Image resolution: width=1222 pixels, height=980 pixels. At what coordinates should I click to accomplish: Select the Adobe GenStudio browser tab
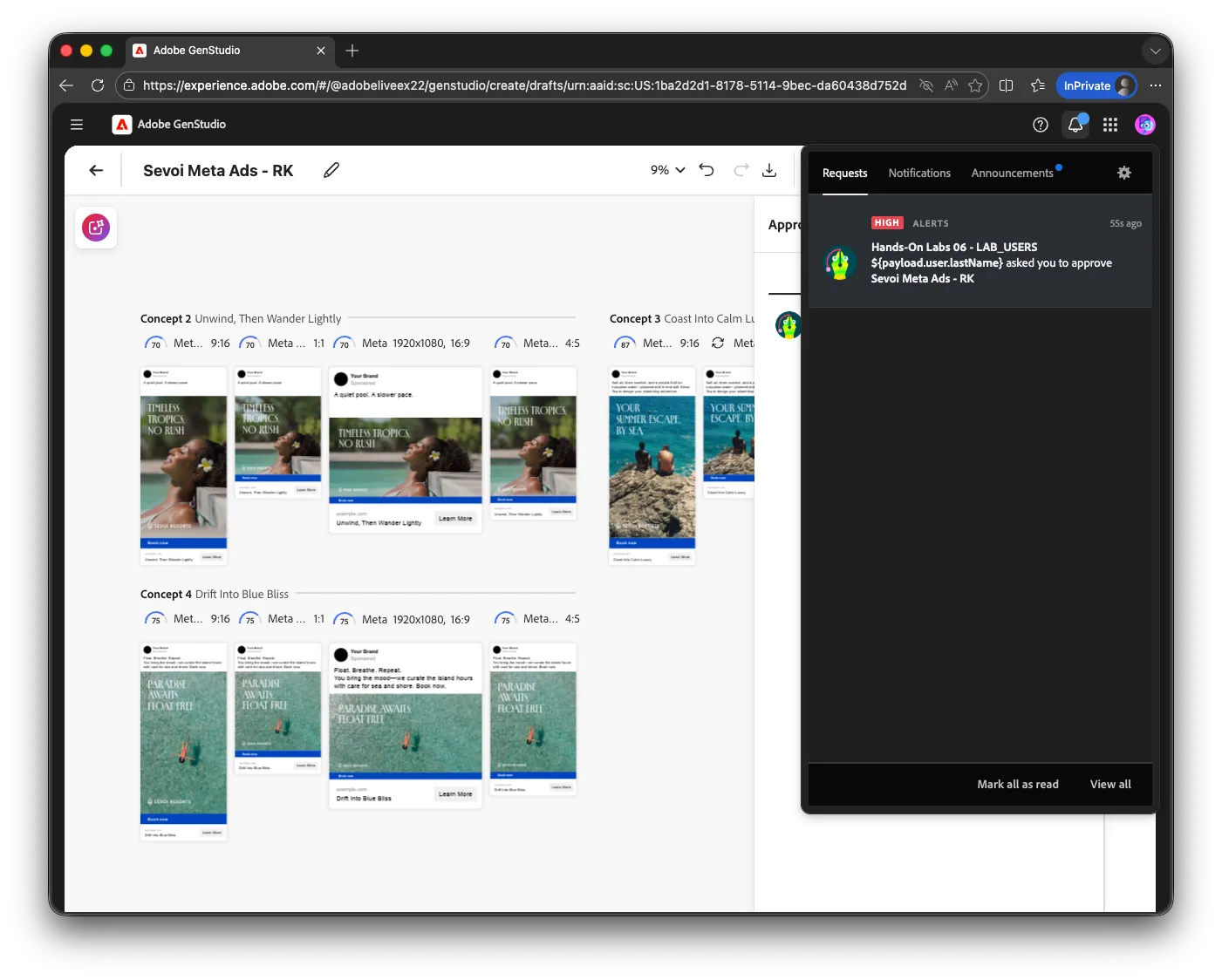tap(230, 51)
